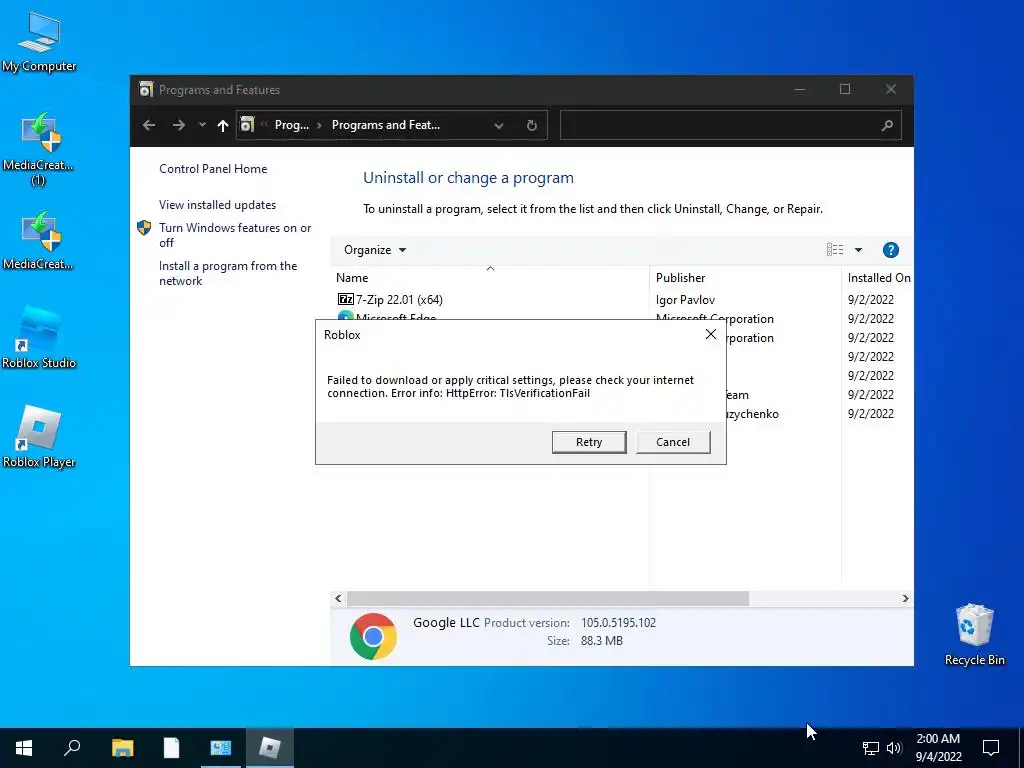The width and height of the screenshot is (1024, 768).
Task: Open taskbar Search magnifier
Action: [x=72, y=748]
